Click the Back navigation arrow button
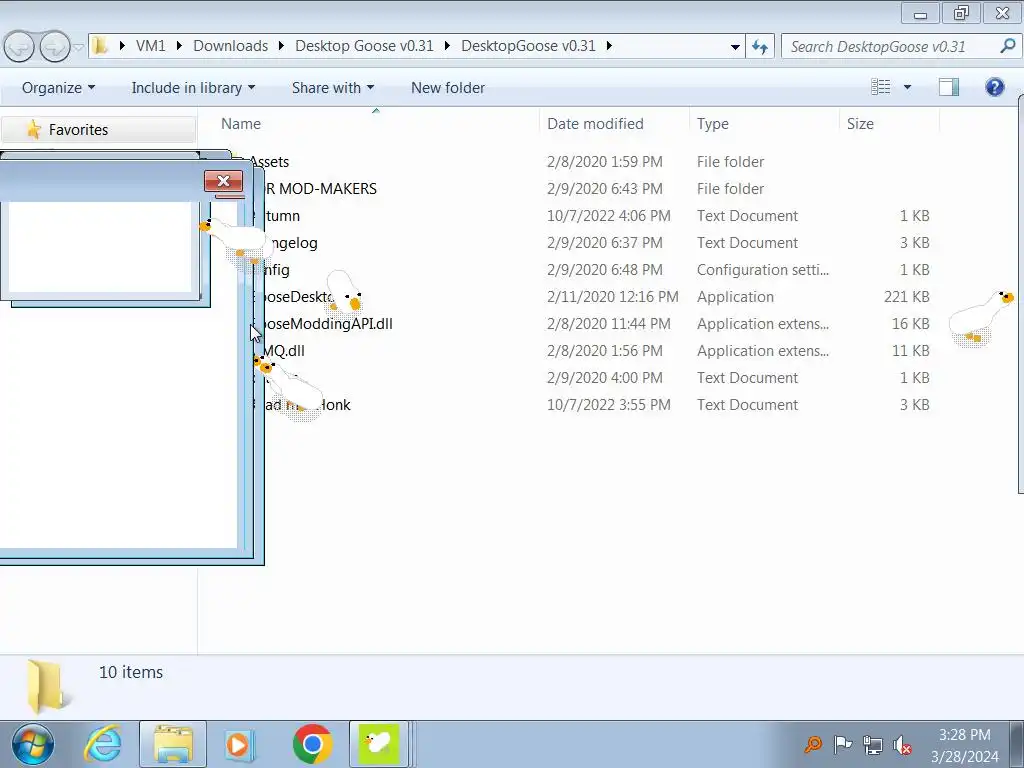The height and width of the screenshot is (768, 1024). (19, 47)
